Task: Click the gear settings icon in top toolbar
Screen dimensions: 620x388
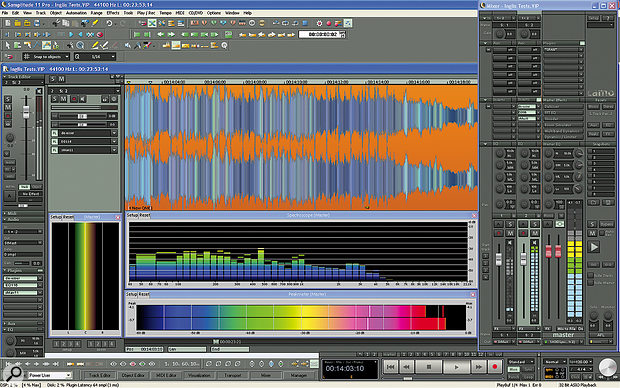Action: pyautogui.click(x=319, y=23)
